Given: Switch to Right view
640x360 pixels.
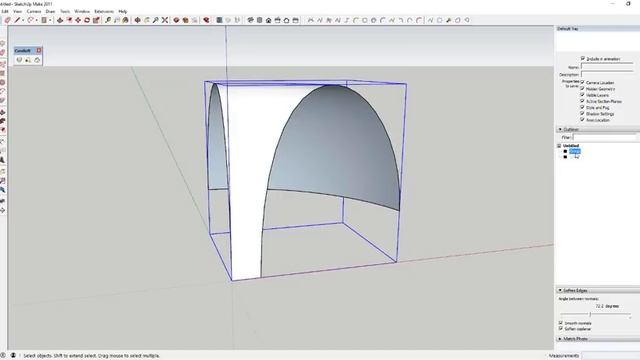Looking at the screenshot, I should pos(277,20).
